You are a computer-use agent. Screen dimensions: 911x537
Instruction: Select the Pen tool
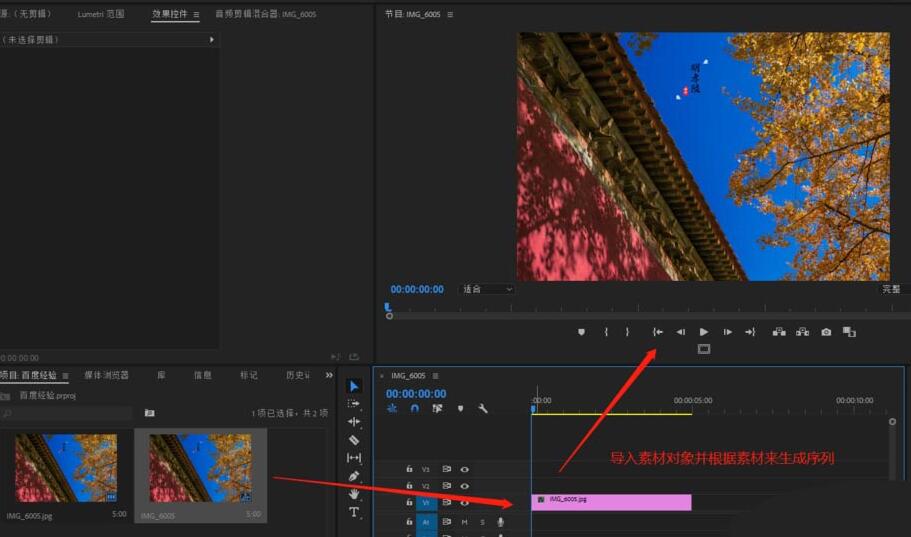[354, 476]
